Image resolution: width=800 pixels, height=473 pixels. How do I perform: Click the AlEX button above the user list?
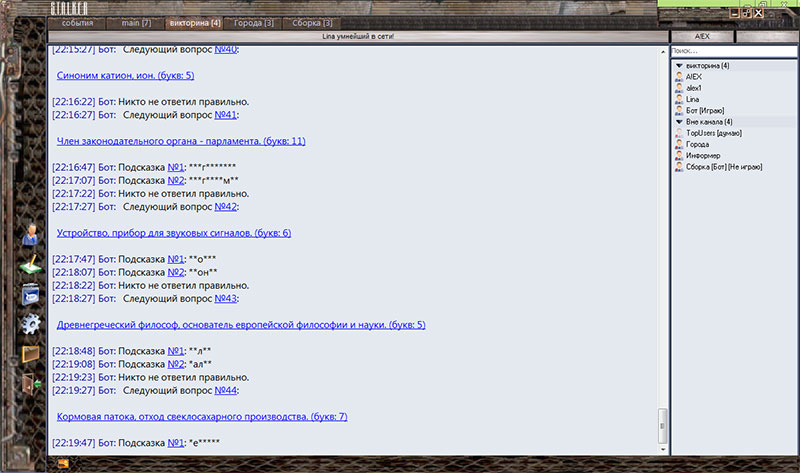tap(702, 35)
